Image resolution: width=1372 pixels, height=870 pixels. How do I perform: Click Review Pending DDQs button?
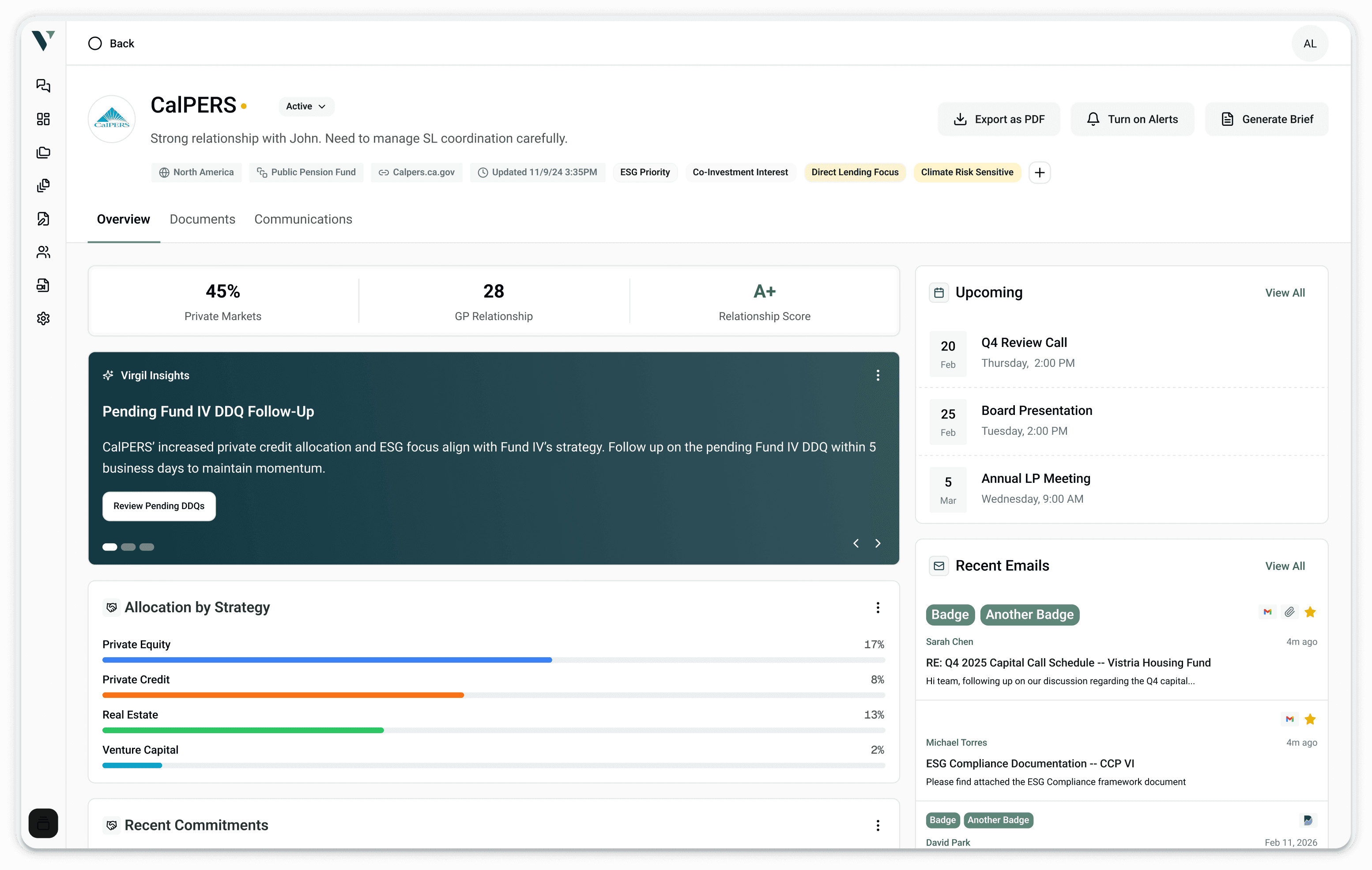[x=159, y=506]
